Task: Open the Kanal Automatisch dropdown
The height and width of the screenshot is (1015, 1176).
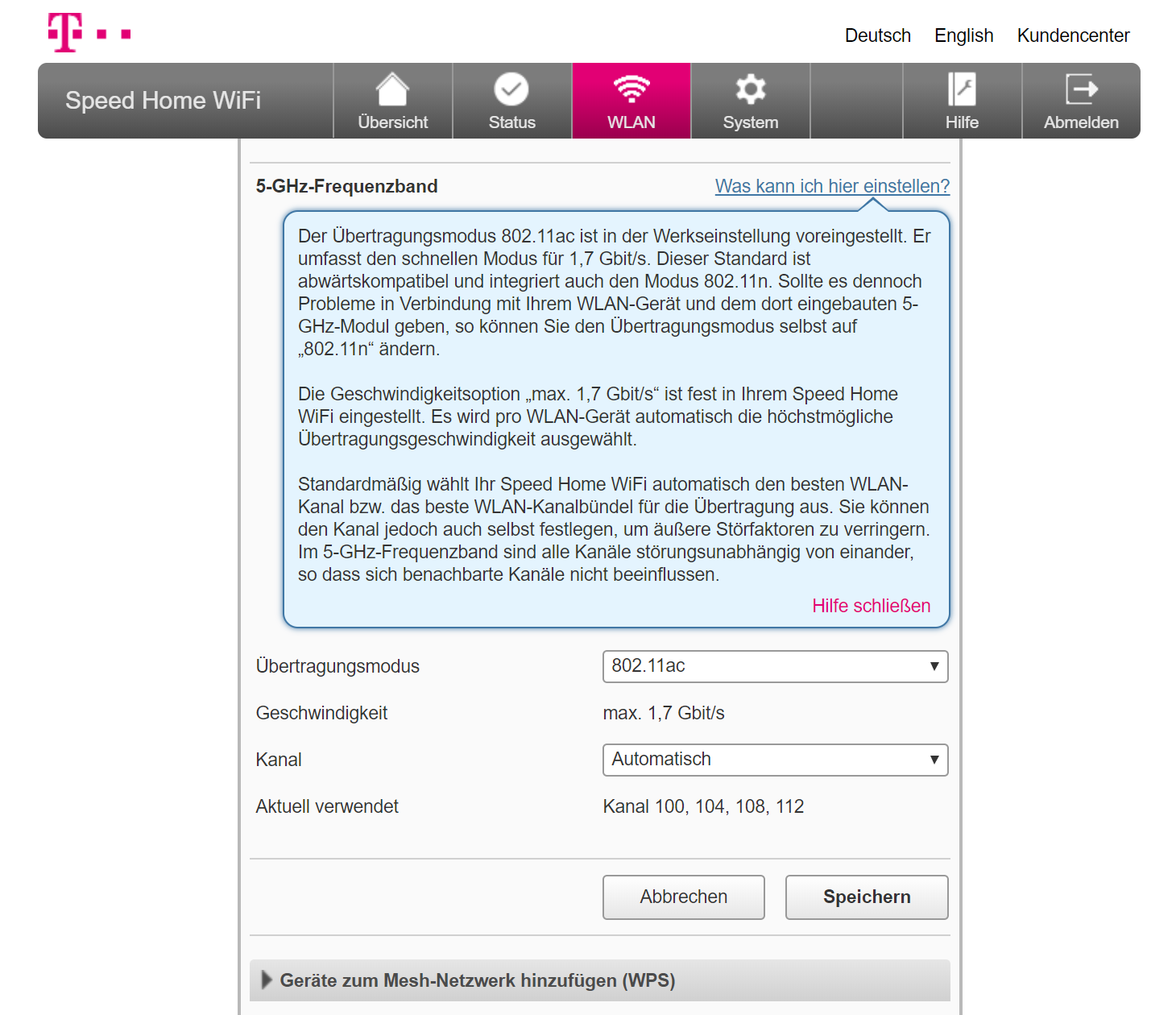Action: point(776,760)
